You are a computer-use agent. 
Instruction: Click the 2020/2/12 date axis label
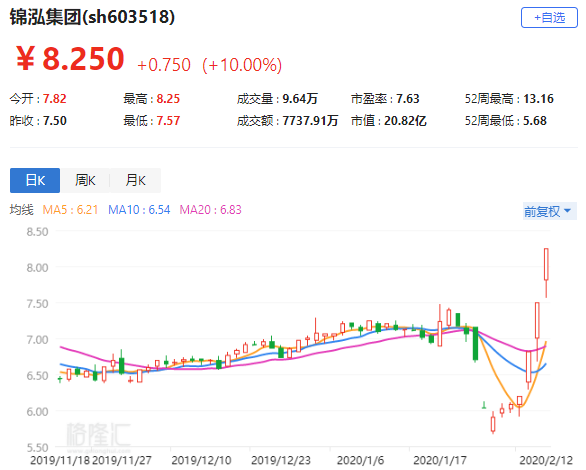(x=546, y=460)
